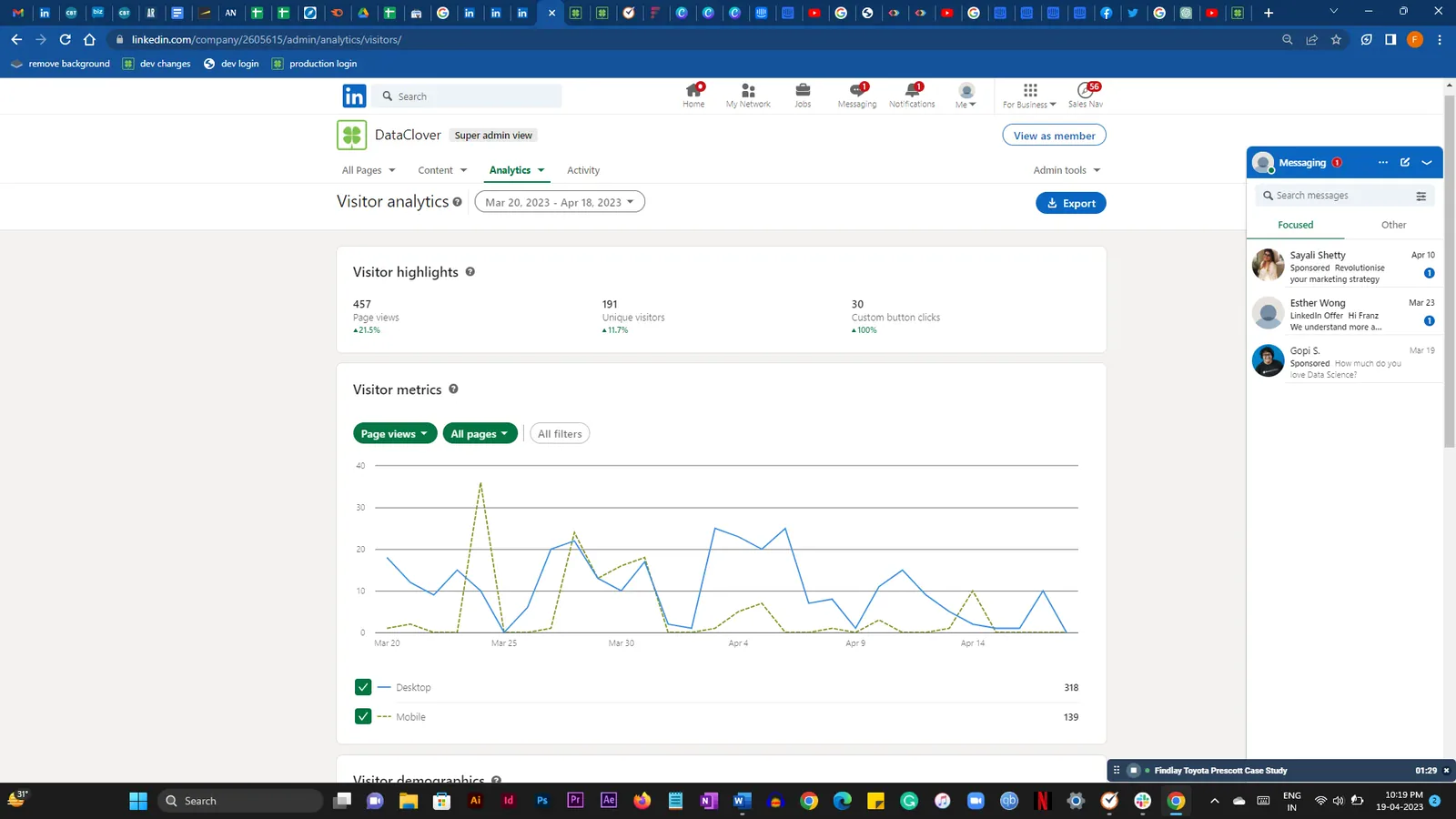
Task: Open All filters button
Action: pyautogui.click(x=560, y=434)
